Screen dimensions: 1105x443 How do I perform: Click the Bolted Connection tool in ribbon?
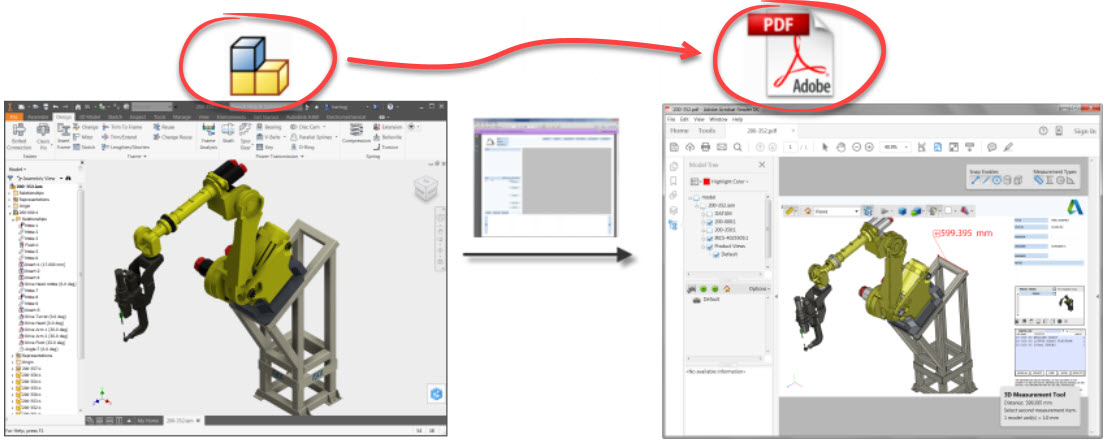pos(19,136)
